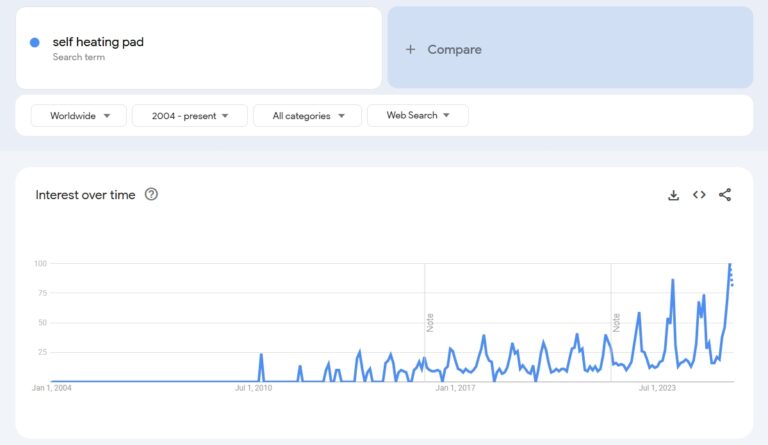
Task: Edit the "self heating pad" search term
Action: click(x=98, y=42)
